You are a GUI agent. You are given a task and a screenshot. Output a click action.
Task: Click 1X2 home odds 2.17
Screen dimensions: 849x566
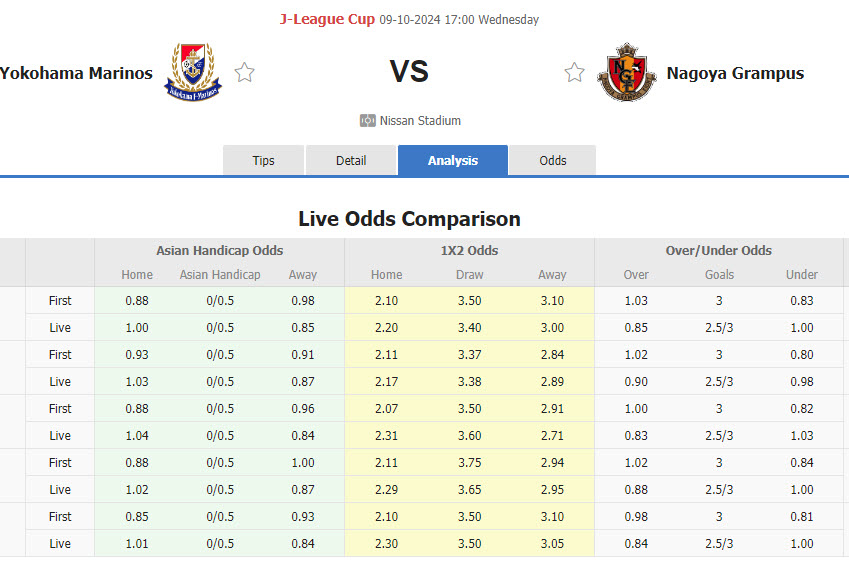tap(387, 382)
